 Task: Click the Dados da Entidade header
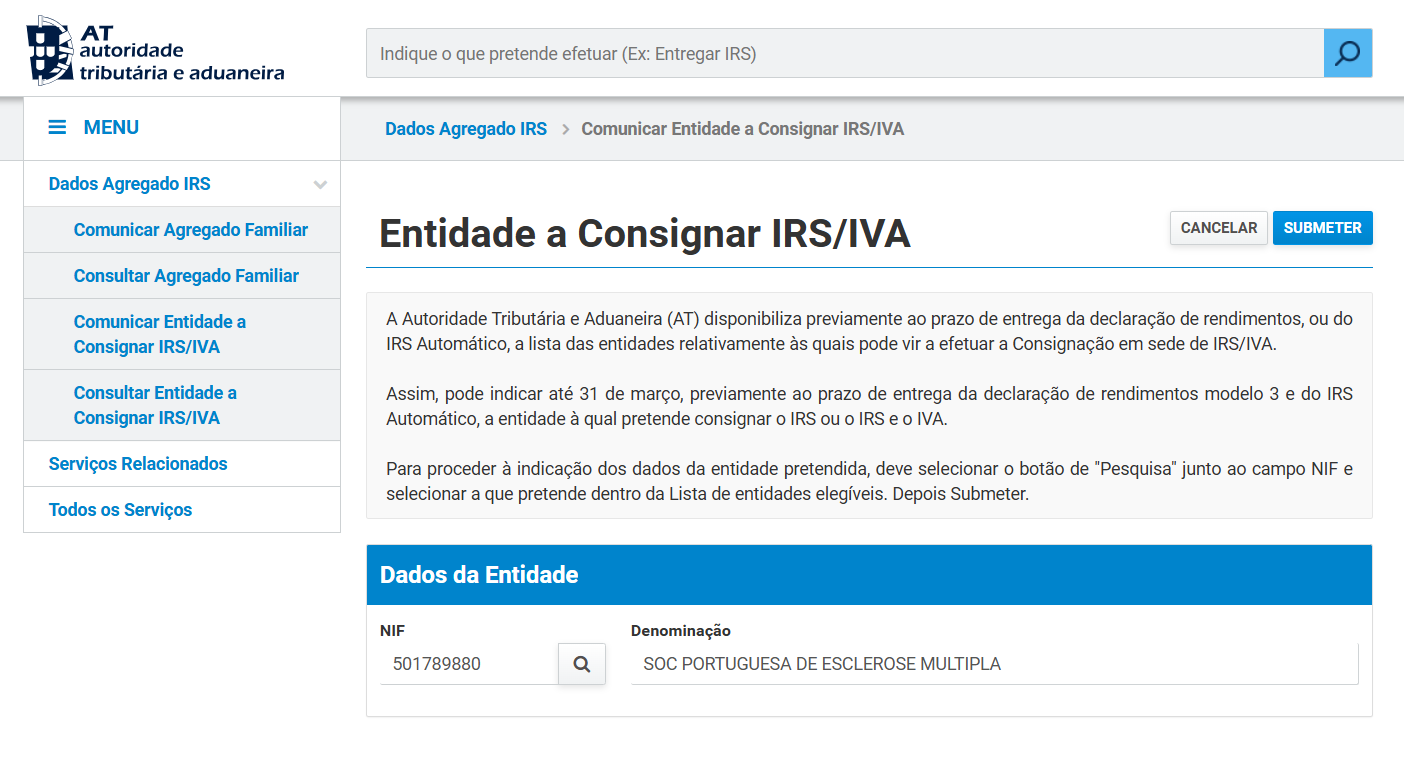pyautogui.click(x=869, y=575)
